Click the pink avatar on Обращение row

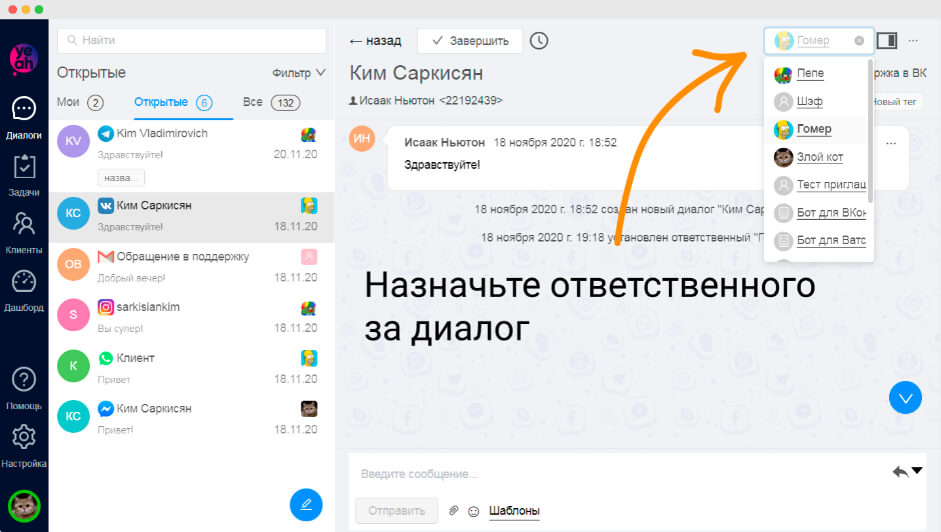tap(309, 257)
